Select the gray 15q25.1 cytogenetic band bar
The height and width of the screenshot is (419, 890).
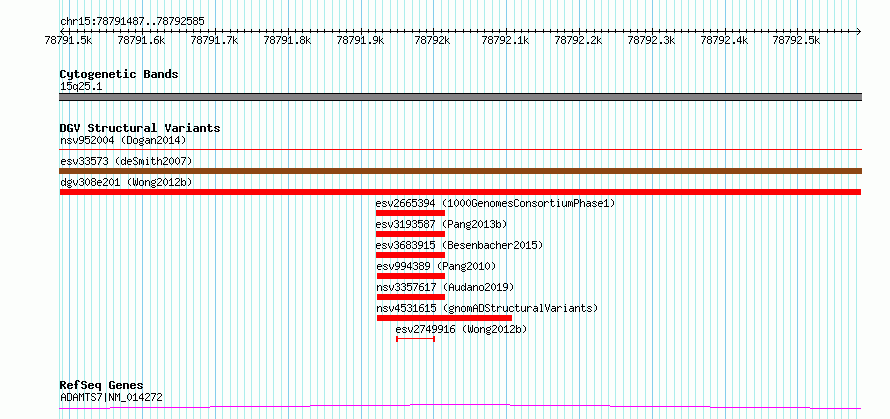click(460, 97)
